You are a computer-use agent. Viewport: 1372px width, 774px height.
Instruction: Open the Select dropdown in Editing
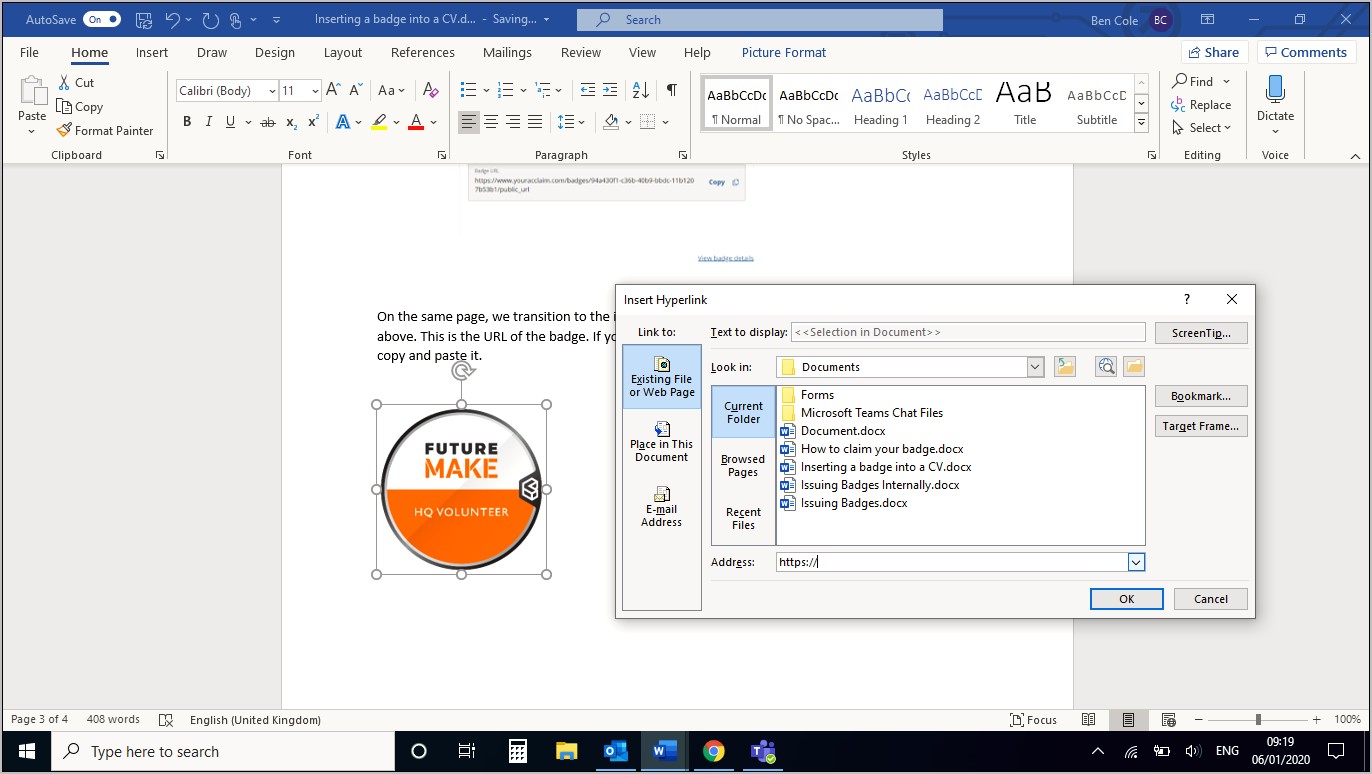1202,128
